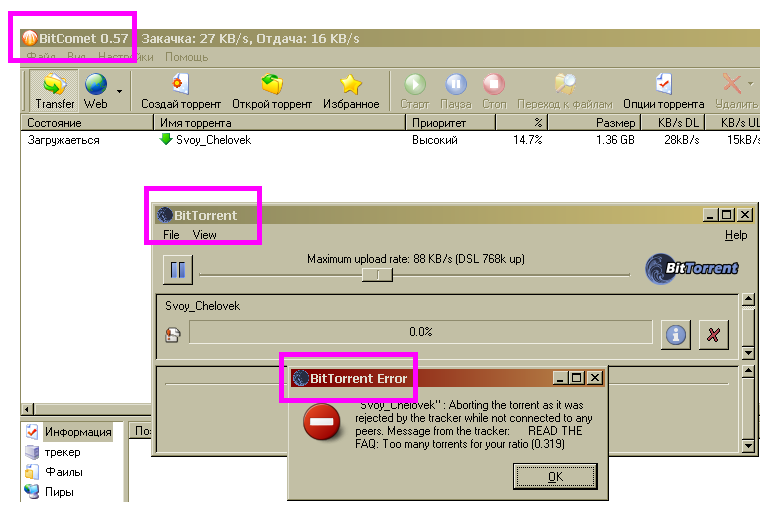Click the Информация checkmark page icon
The width and height of the screenshot is (784, 528).
coord(32,432)
